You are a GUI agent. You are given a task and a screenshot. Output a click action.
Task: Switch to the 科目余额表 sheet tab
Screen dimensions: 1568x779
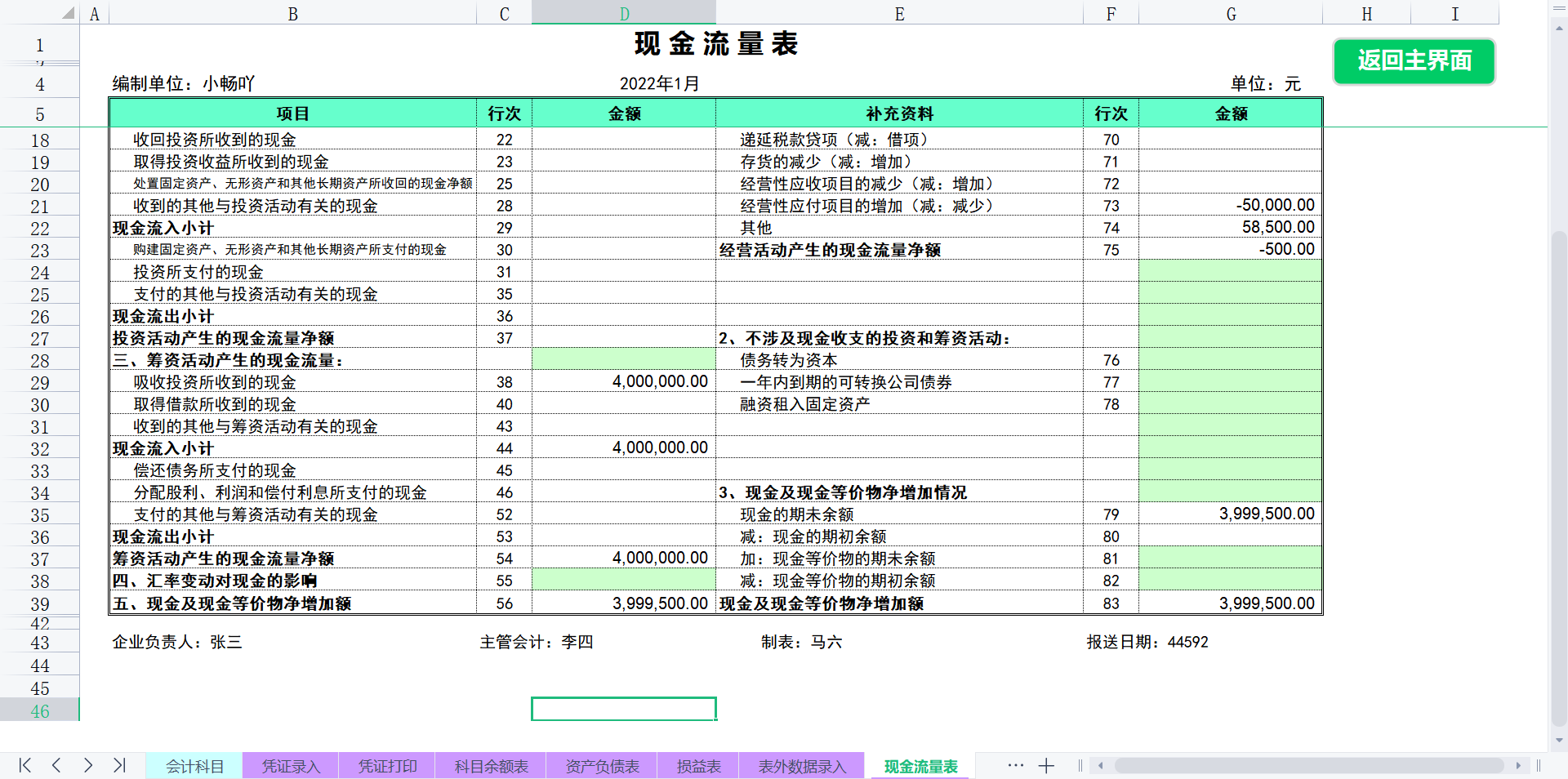pyautogui.click(x=490, y=765)
